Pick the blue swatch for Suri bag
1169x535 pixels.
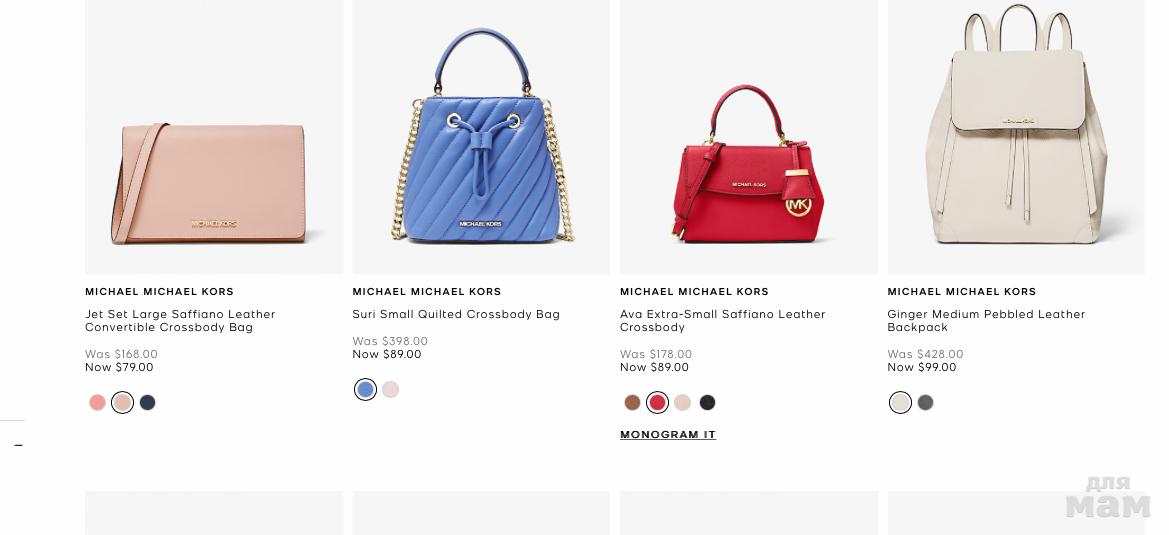click(365, 390)
